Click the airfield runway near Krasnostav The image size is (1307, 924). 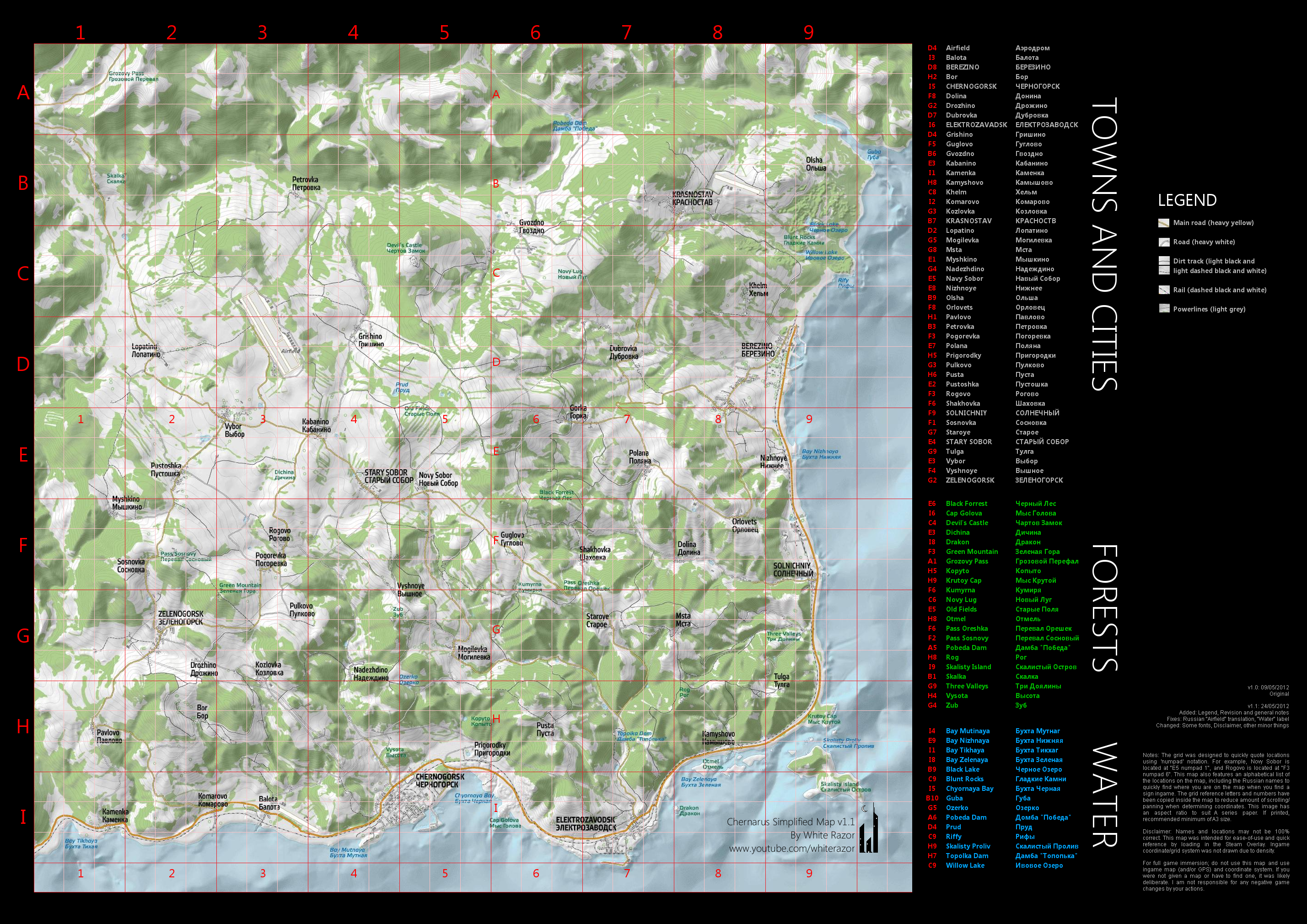[x=737, y=183]
